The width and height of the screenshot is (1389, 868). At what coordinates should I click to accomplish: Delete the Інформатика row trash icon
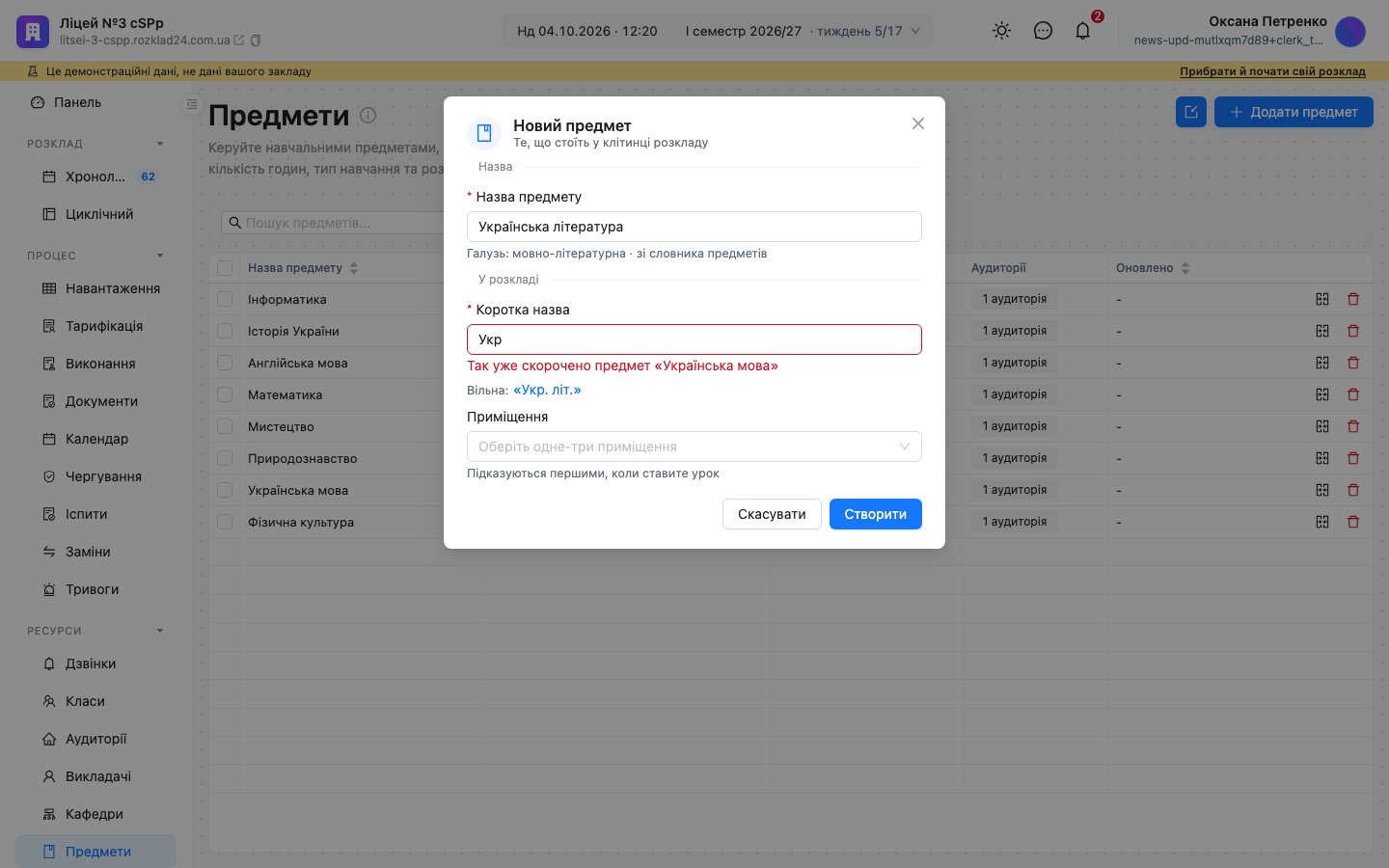pos(1353,299)
